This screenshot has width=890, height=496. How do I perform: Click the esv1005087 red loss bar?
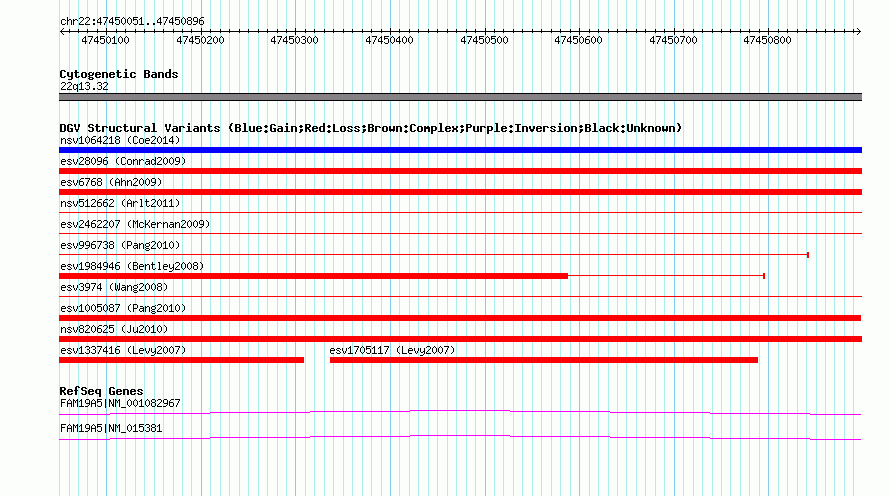(460, 318)
